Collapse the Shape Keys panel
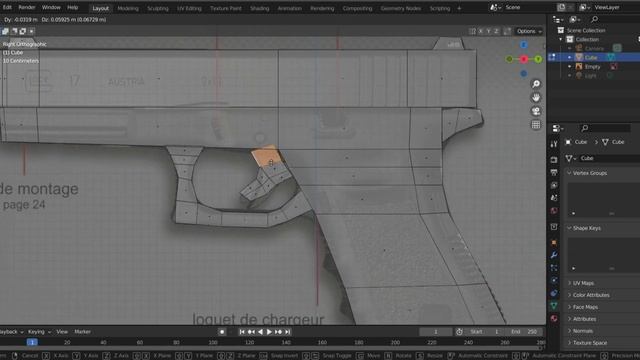 (569, 228)
